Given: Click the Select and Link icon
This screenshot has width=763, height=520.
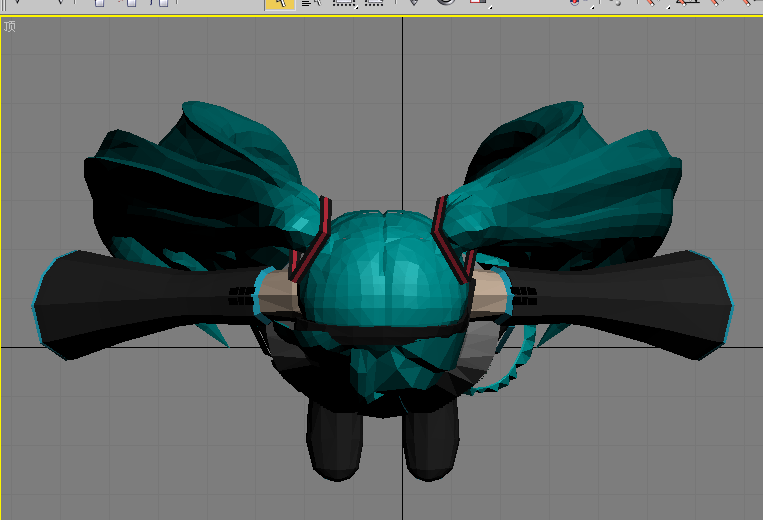Looking at the screenshot, I should coord(99,3).
